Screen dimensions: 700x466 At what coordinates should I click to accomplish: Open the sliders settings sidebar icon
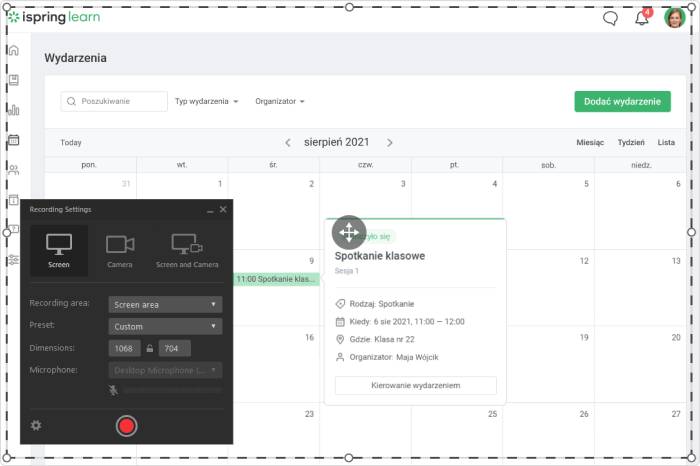[14, 260]
